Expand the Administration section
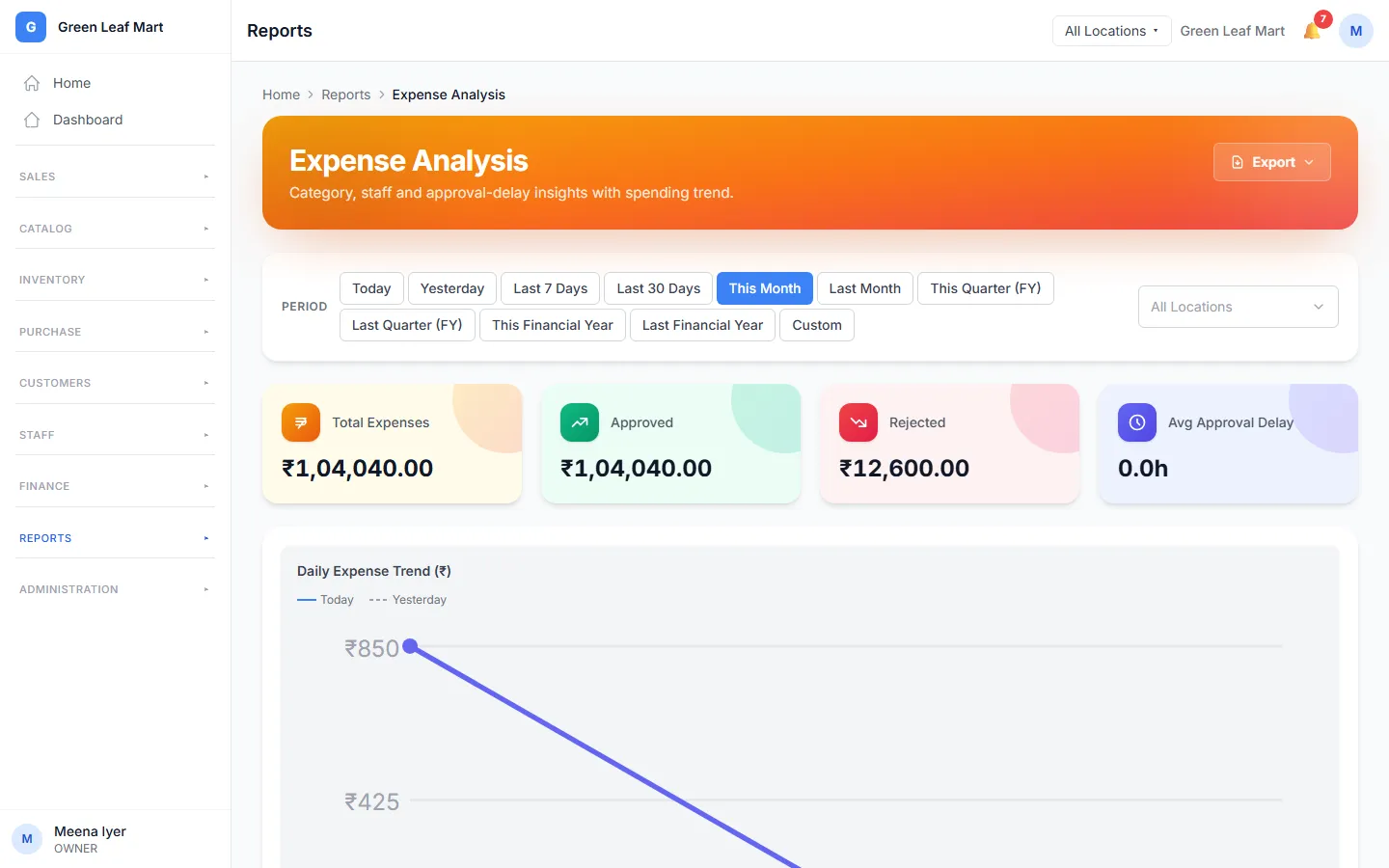1389x868 pixels. (x=115, y=589)
